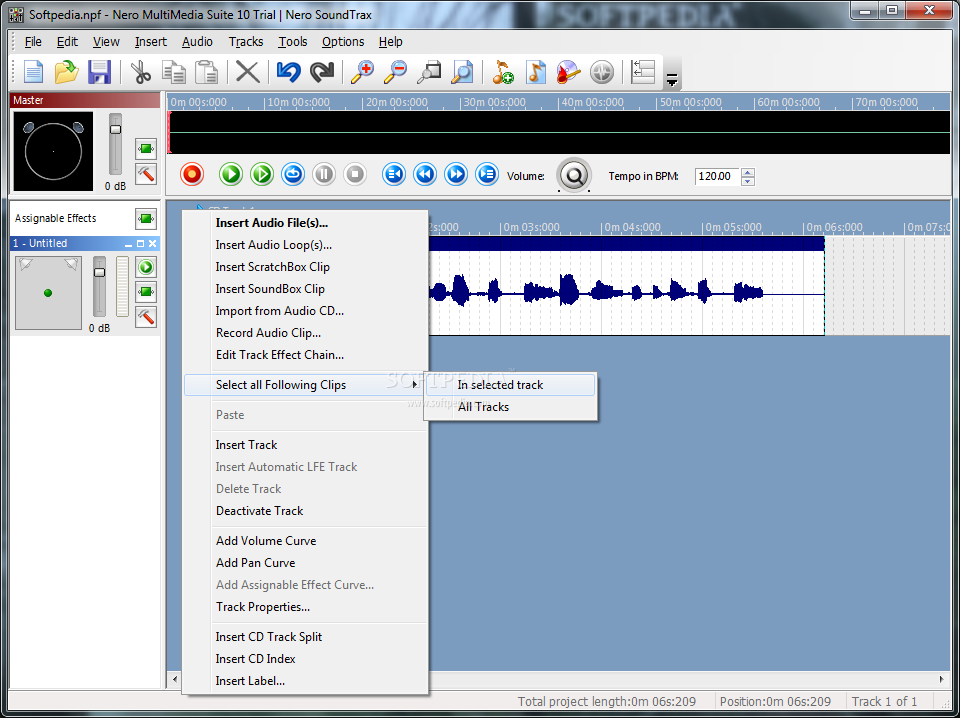Copy selection with the toolbar copy icon
The height and width of the screenshot is (718, 960).
coord(174,72)
